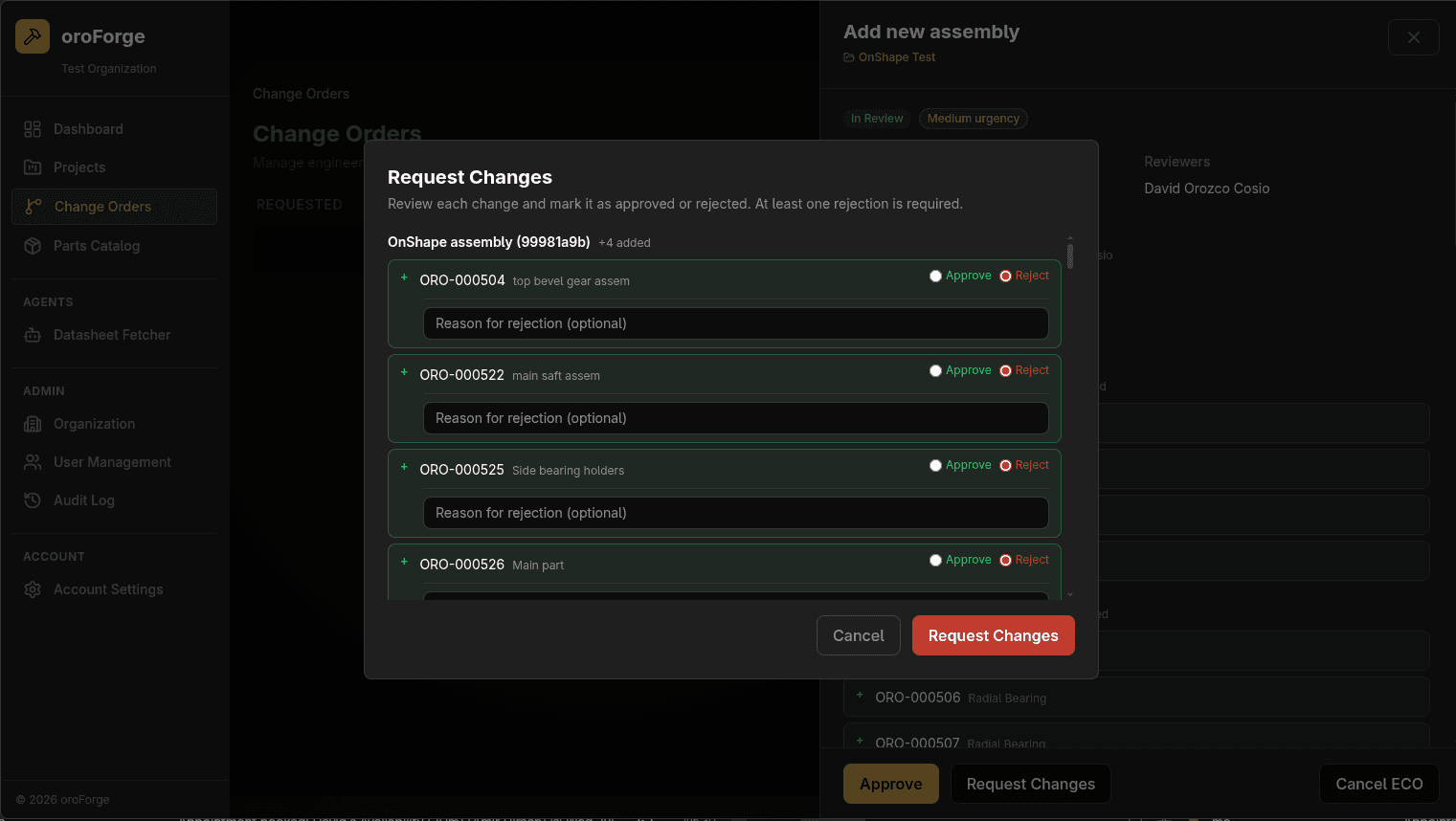
Task: Click the In Review status badge
Action: point(877,119)
